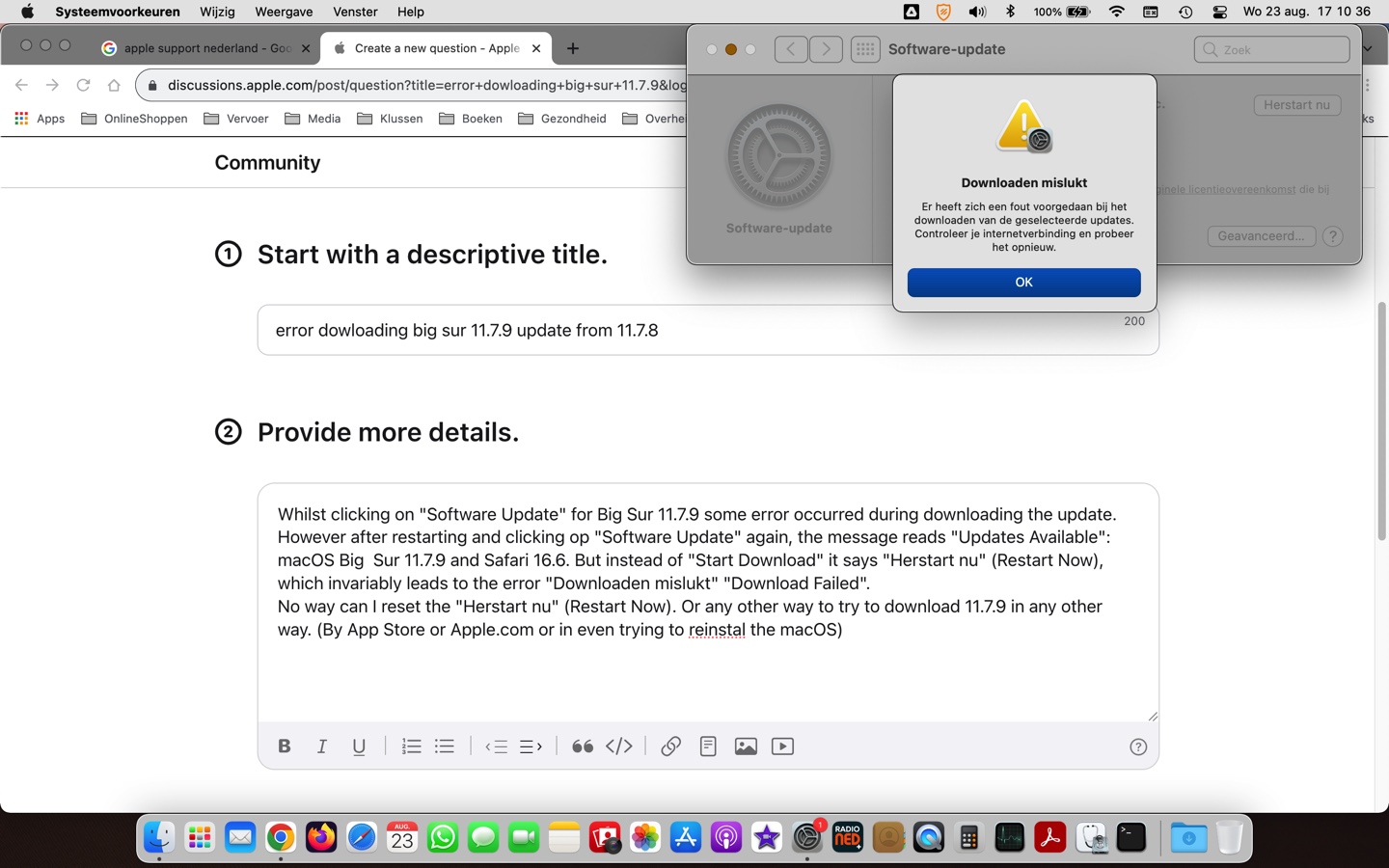Open the Venster menu
Screen dimensions: 1389x868
tap(355, 12)
